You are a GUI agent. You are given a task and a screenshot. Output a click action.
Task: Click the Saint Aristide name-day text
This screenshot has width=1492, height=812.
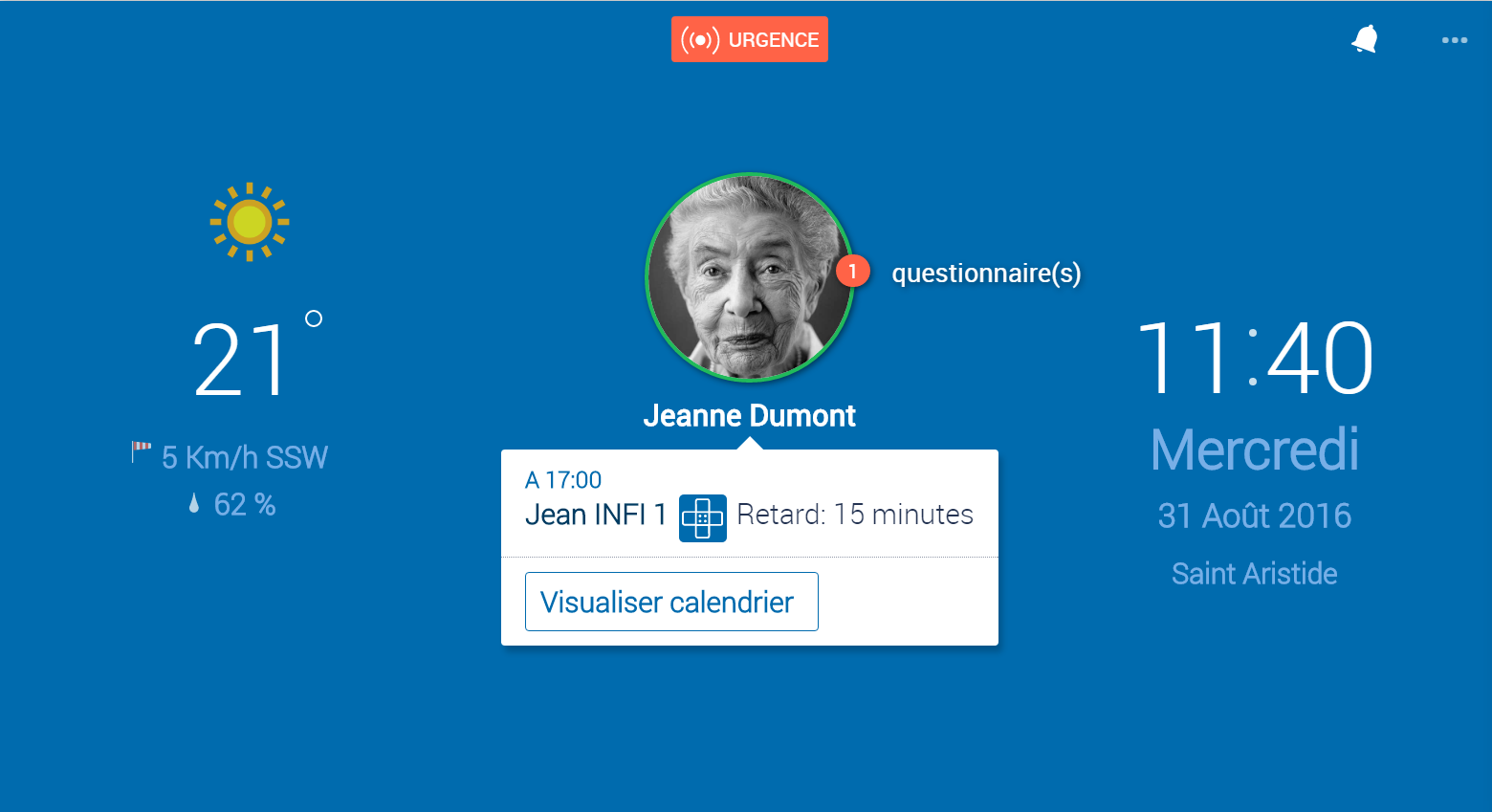click(1254, 574)
